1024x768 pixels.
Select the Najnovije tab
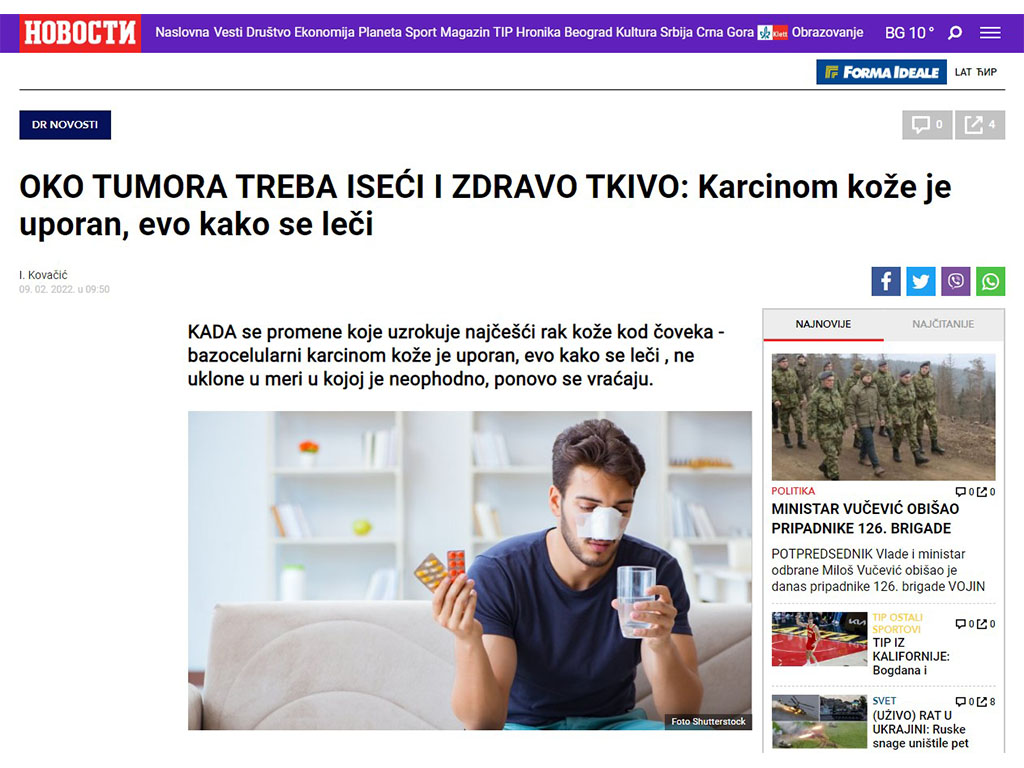tap(823, 324)
